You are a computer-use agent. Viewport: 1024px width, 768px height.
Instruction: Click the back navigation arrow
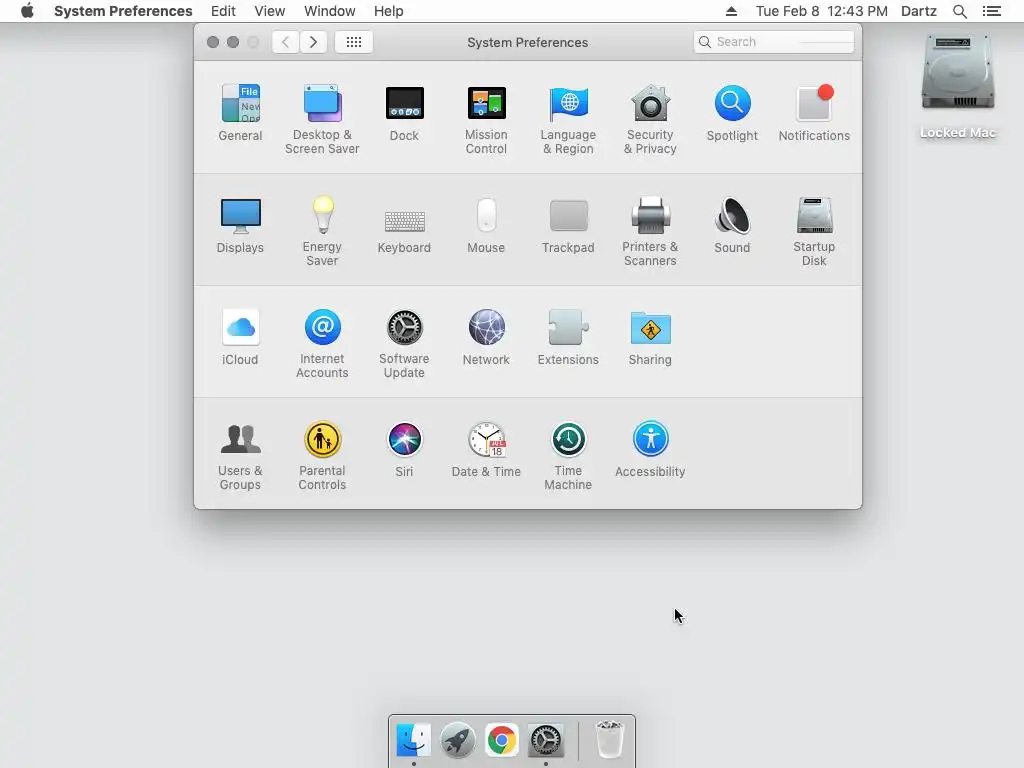click(285, 42)
